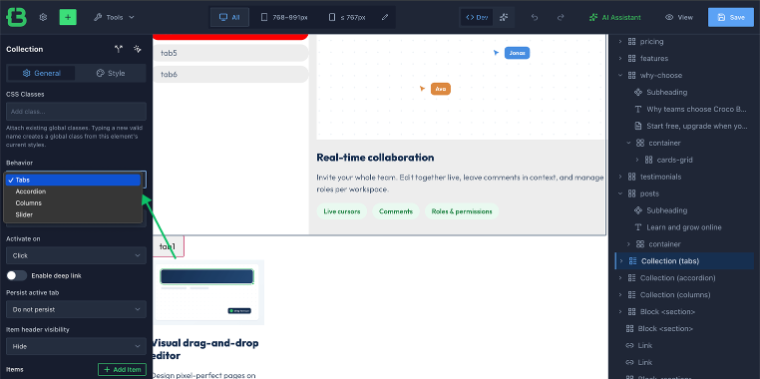The height and width of the screenshot is (379, 760).
Task: Open the Persist active tab dropdown
Action: tap(76, 309)
